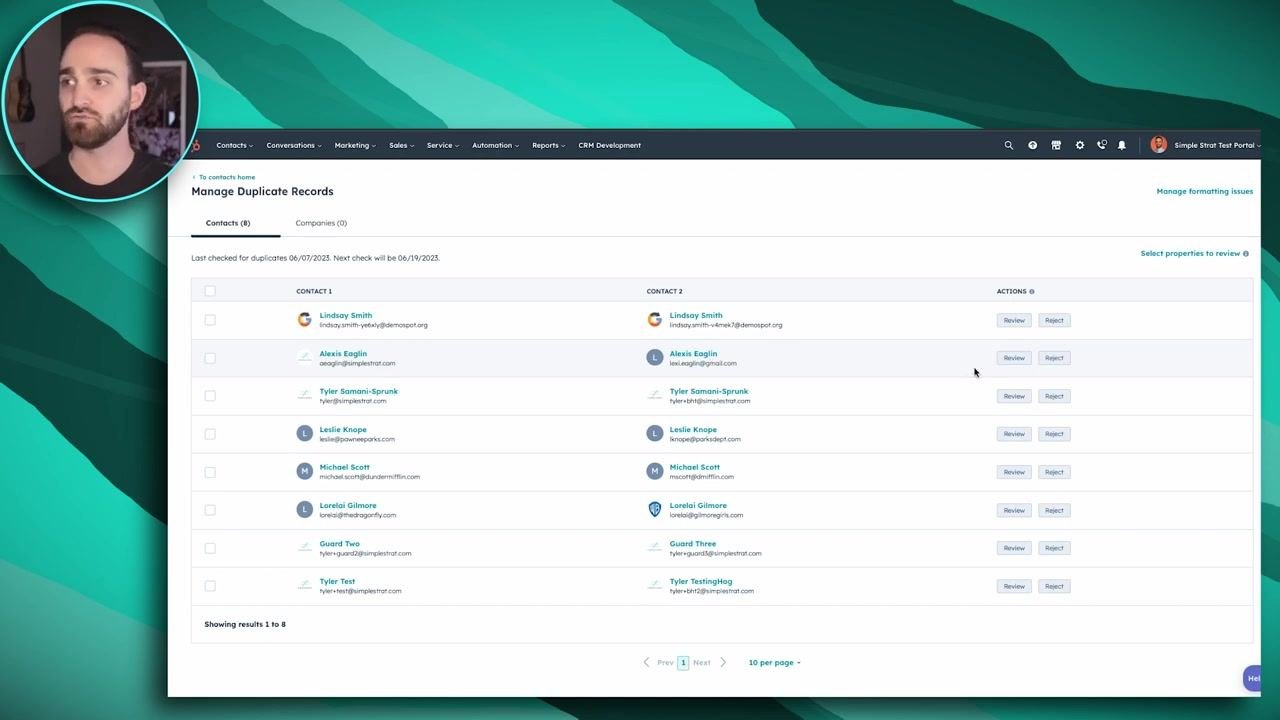Click Reject for Alexis Eaglin row
This screenshot has height=720, width=1280.
coord(1054,358)
